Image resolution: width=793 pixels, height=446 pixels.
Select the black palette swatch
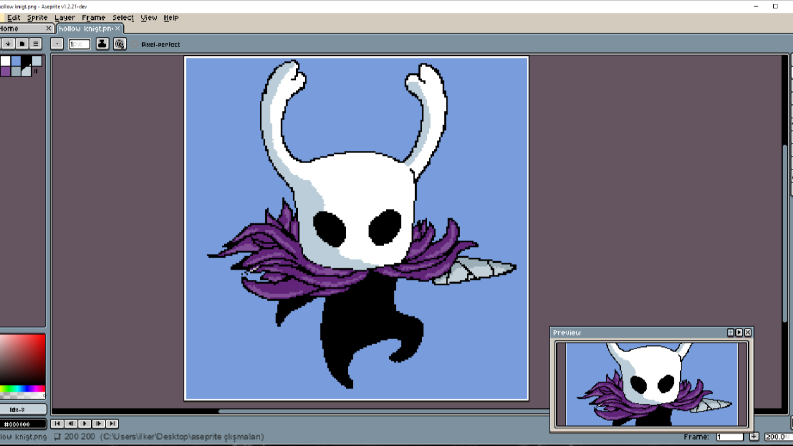pyautogui.click(x=26, y=61)
